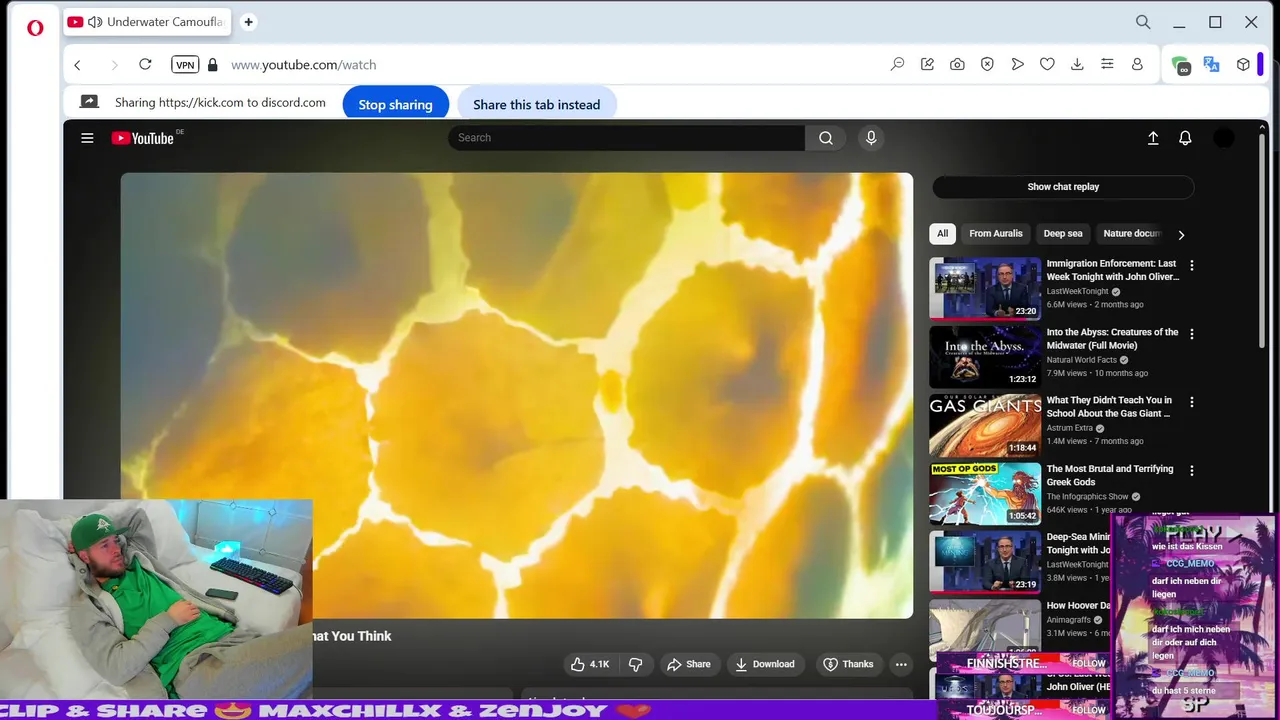Show more filter chips with right arrow

point(1181,235)
